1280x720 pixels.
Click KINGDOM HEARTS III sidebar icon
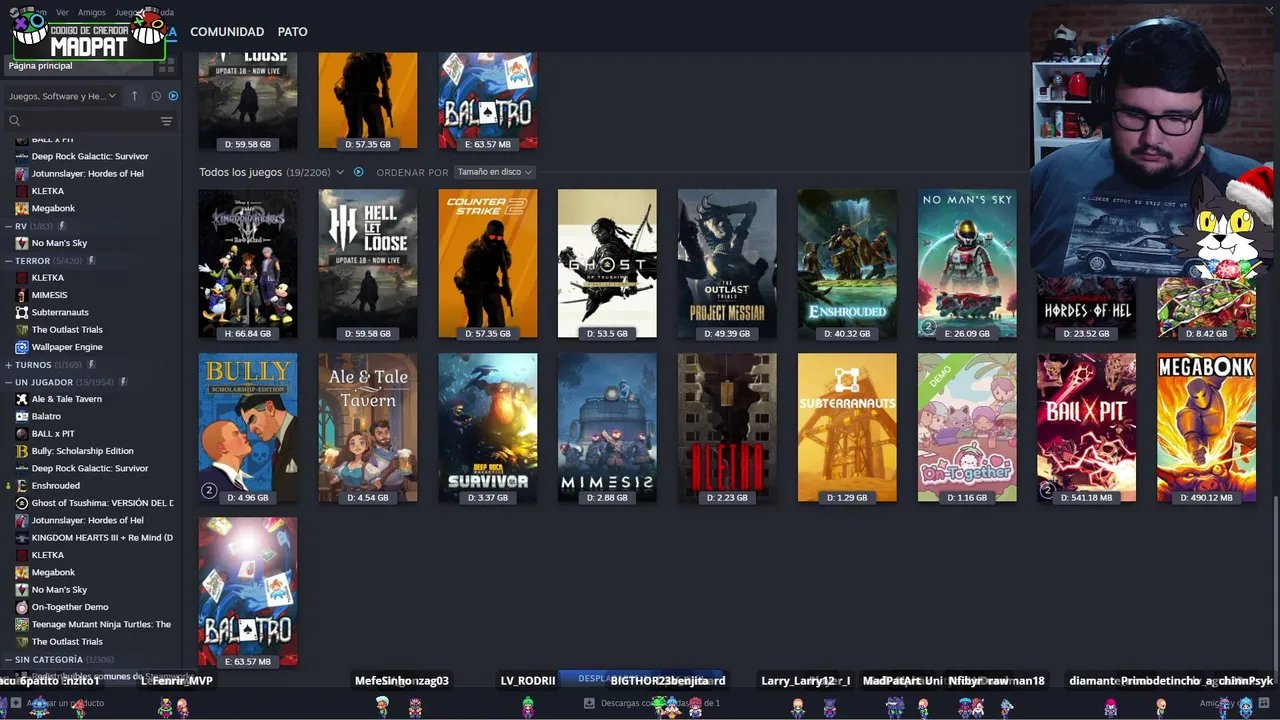(22, 538)
